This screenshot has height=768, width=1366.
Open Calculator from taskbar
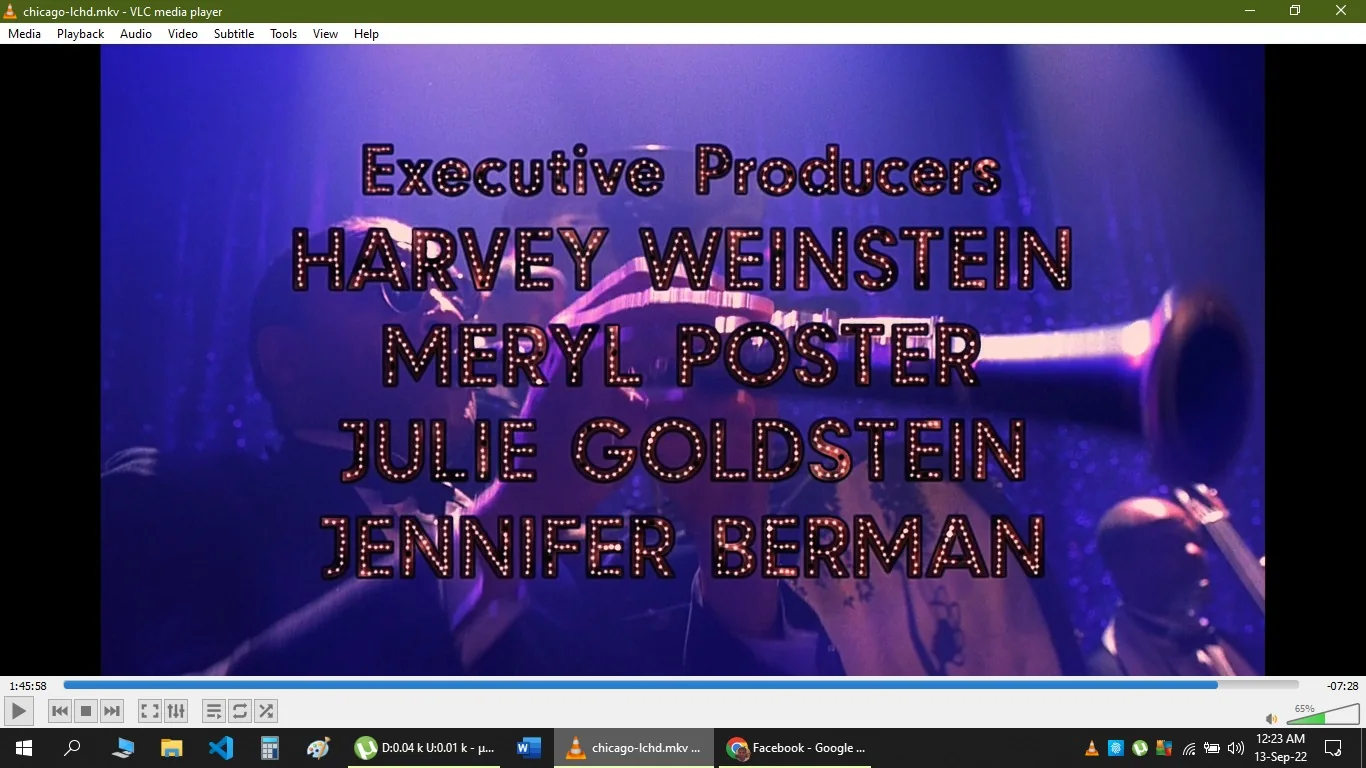point(270,748)
